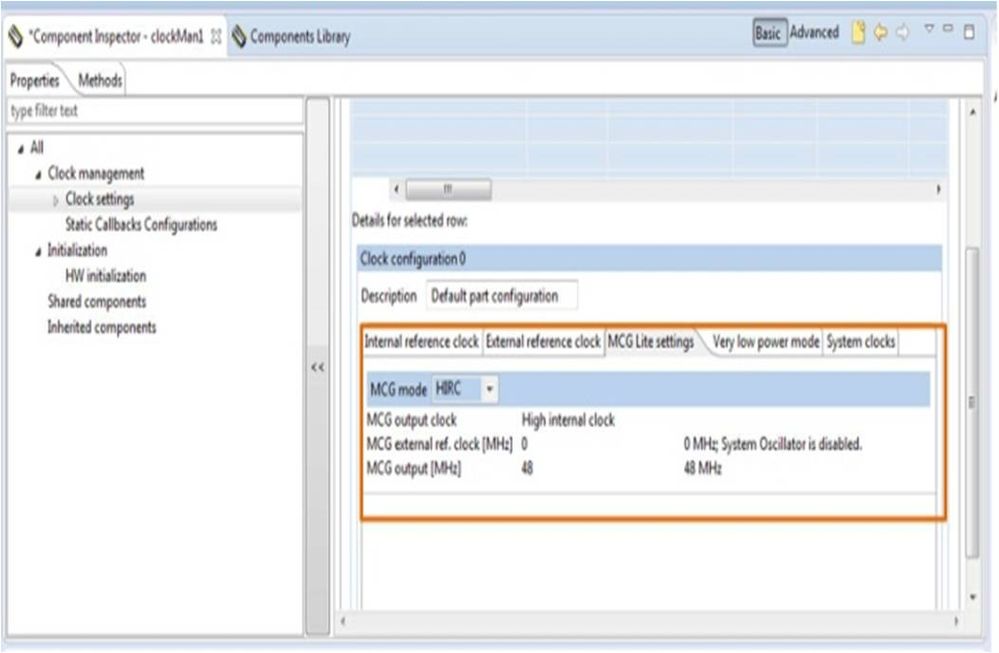Click the Details for selected row label
This screenshot has height=653, width=999.
coord(410,221)
